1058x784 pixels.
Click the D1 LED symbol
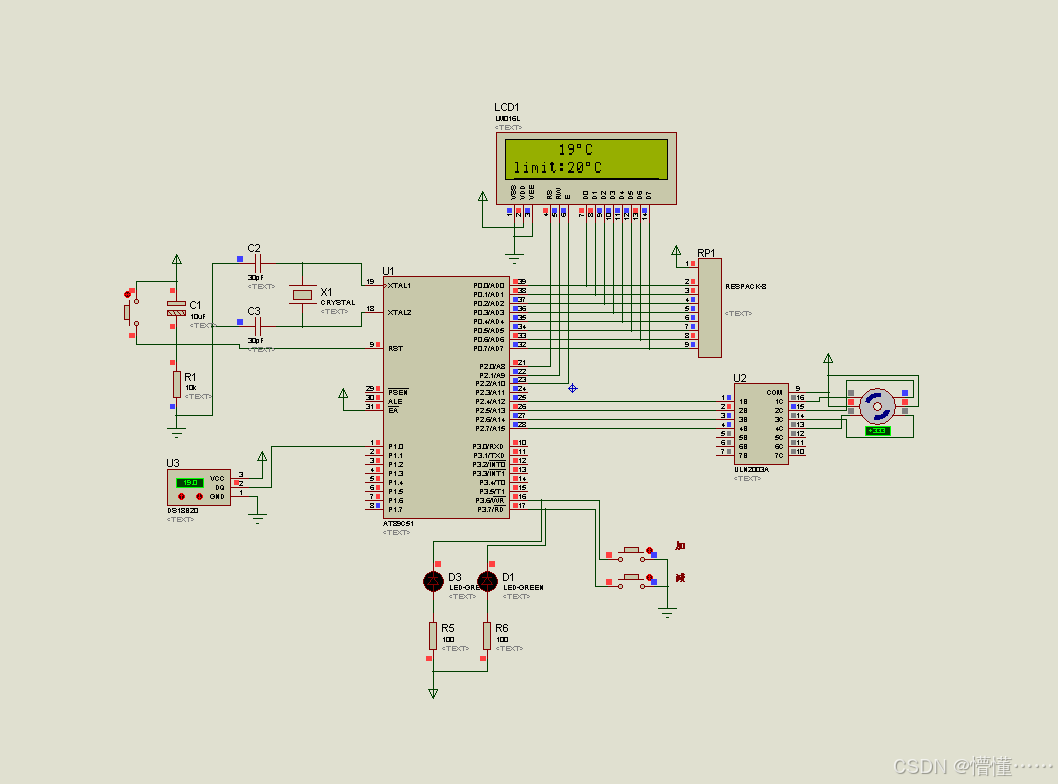click(x=487, y=581)
